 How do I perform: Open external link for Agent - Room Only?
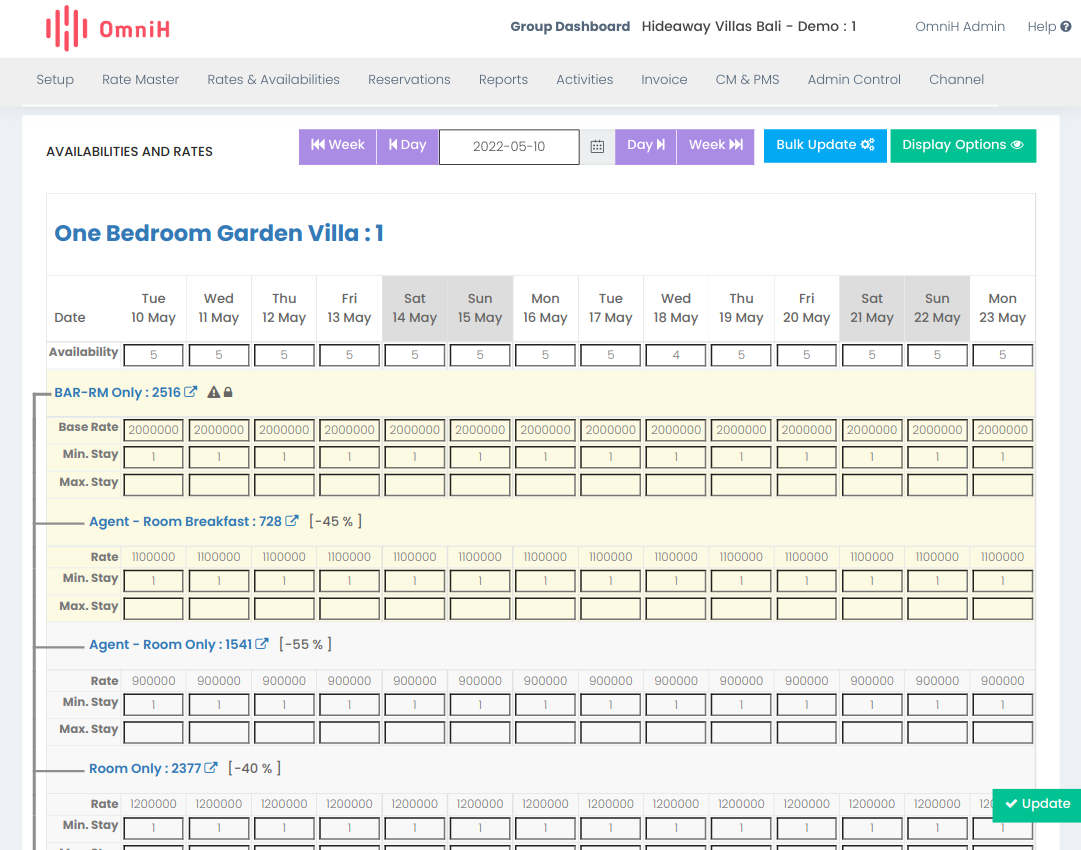[261, 644]
